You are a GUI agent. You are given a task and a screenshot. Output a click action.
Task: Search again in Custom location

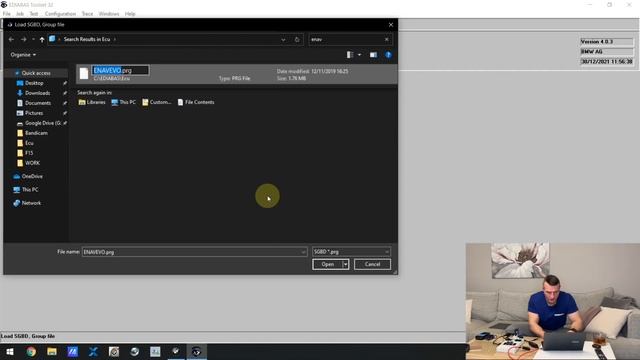pyautogui.click(x=156, y=102)
